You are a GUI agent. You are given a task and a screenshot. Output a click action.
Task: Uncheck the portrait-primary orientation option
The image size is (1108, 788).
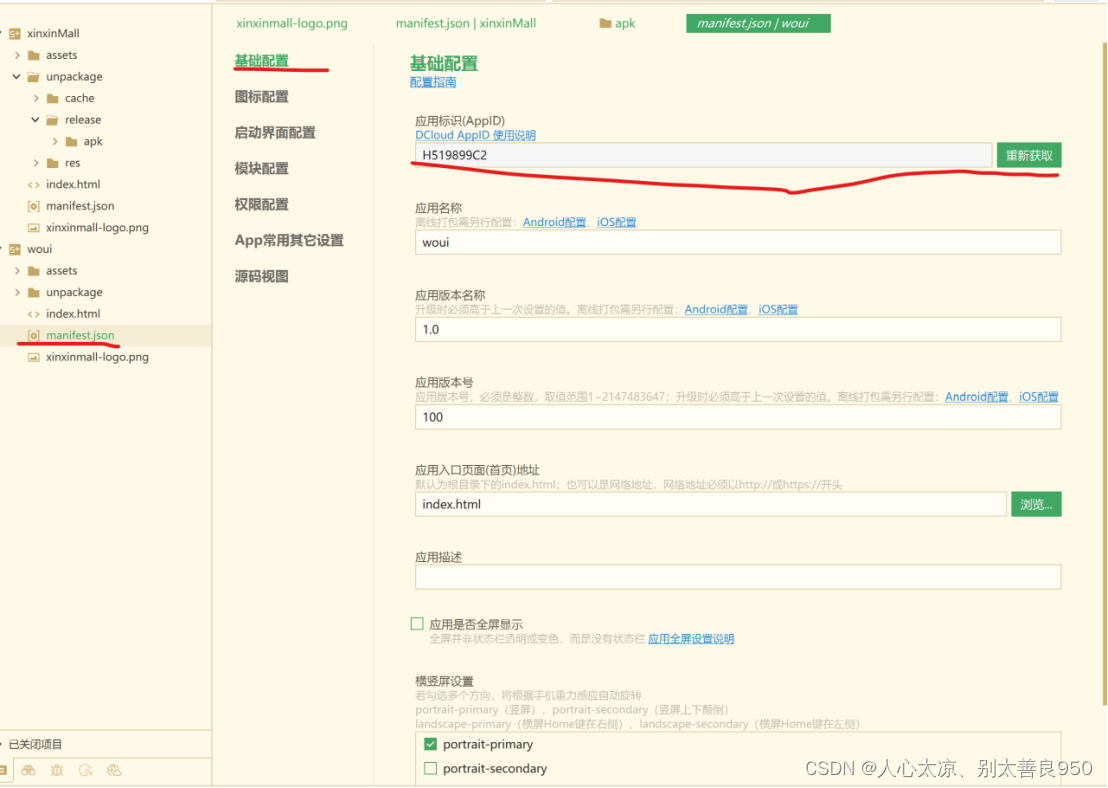429,744
